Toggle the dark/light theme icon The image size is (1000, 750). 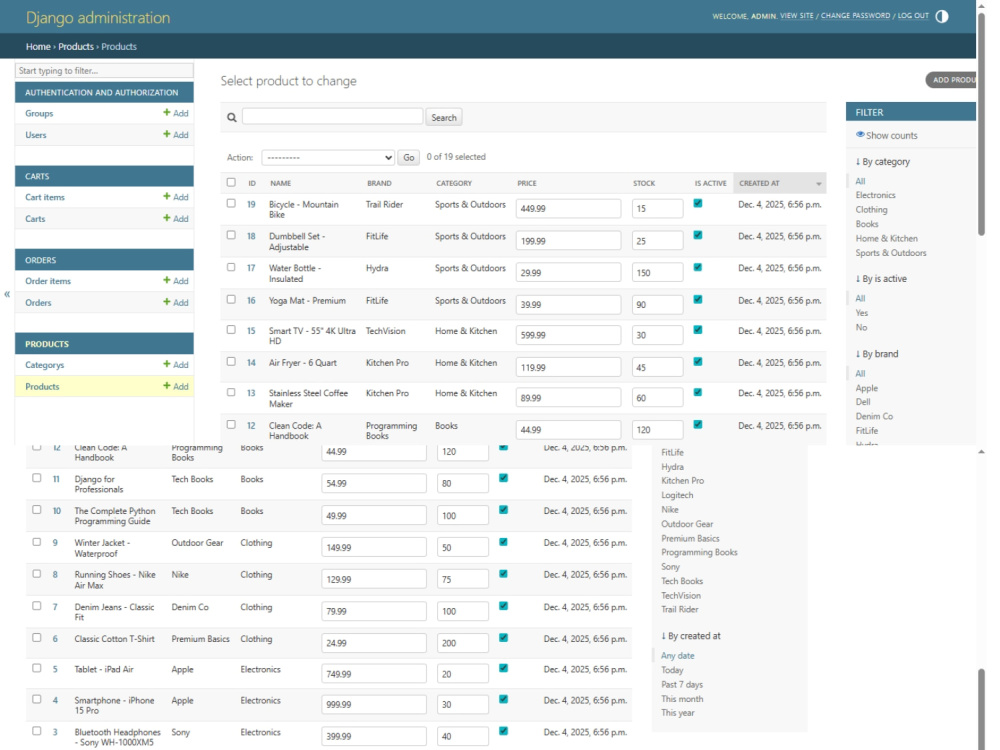pyautogui.click(x=941, y=17)
